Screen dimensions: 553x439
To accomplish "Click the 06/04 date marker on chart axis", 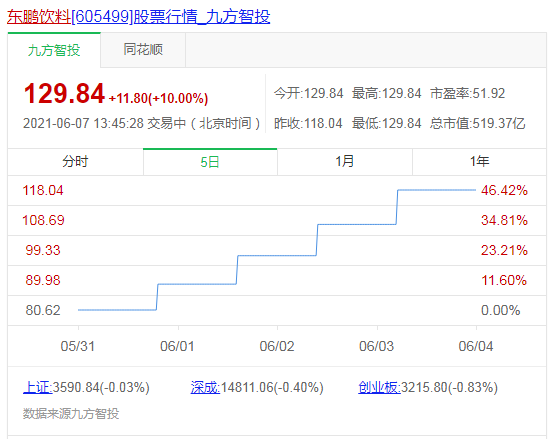I will (476, 346).
